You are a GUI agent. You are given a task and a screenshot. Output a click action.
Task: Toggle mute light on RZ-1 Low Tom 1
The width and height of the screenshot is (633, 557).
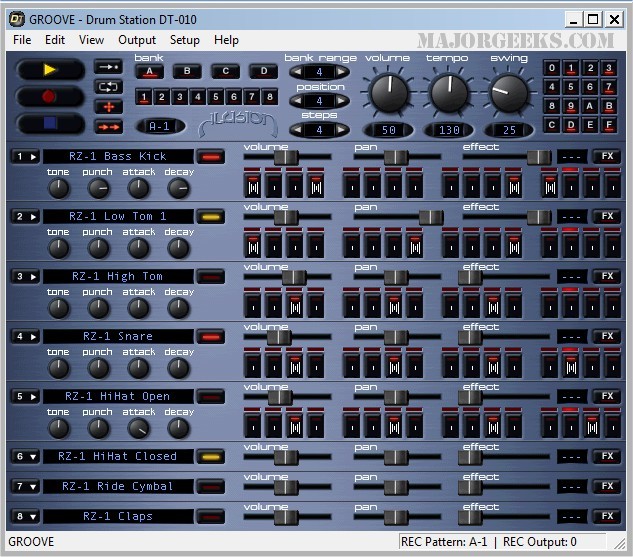[x=210, y=217]
